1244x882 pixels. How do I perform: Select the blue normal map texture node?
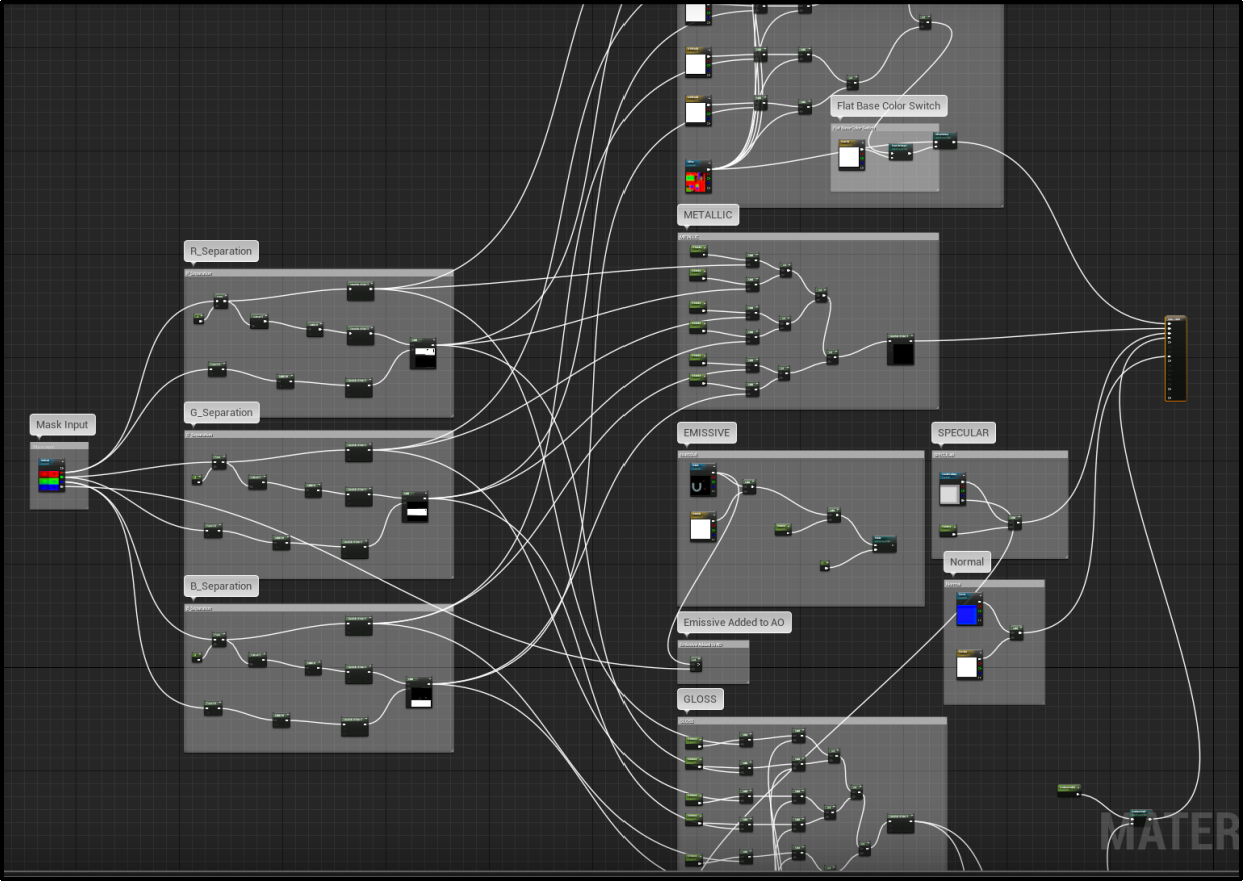(969, 610)
